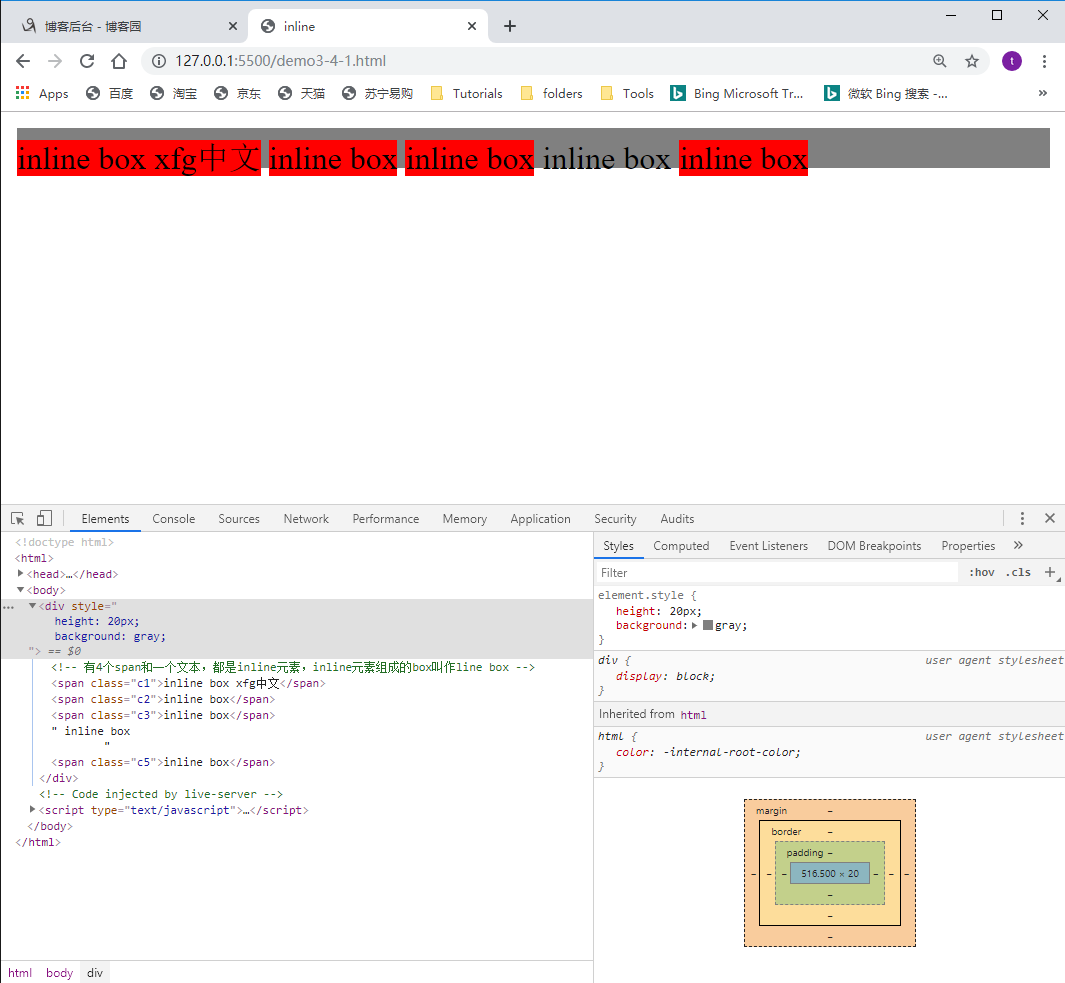
Task: Bookmark this page with the star icon
Action: coord(972,61)
